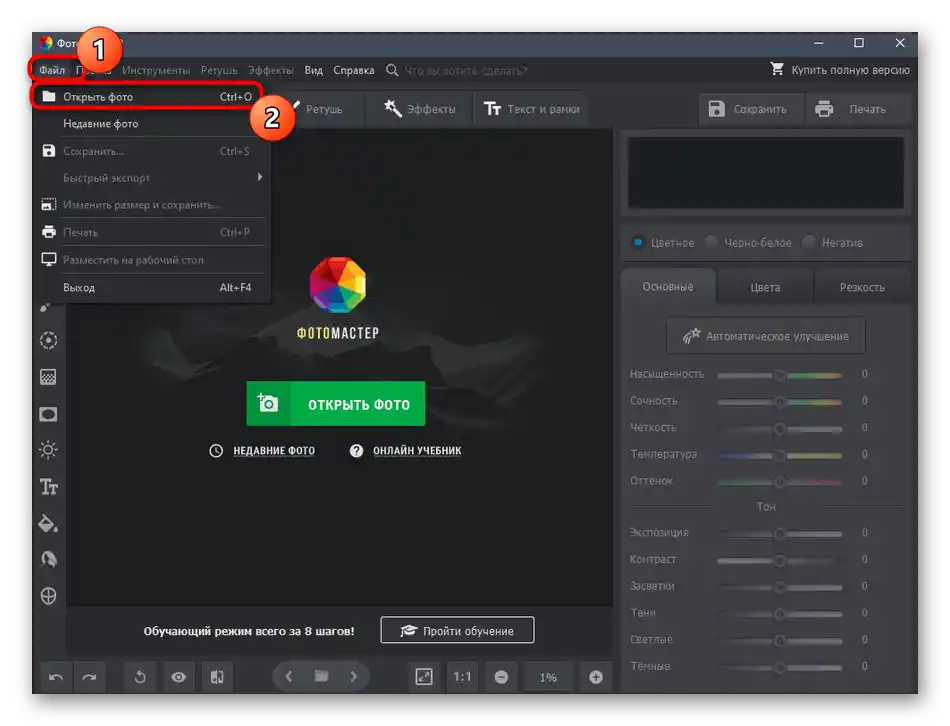
Task: Open the НЕДАВНИЕ ФОТО link
Action: point(274,451)
